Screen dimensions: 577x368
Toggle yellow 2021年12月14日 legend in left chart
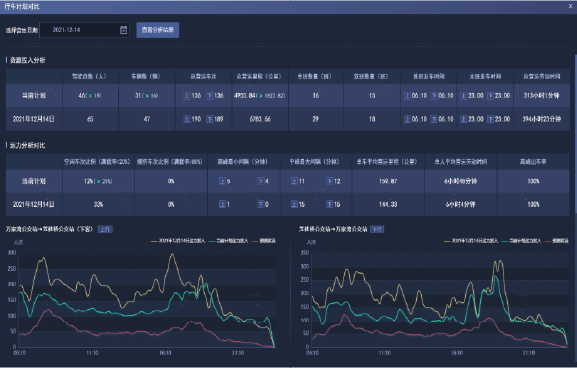(x=178, y=241)
